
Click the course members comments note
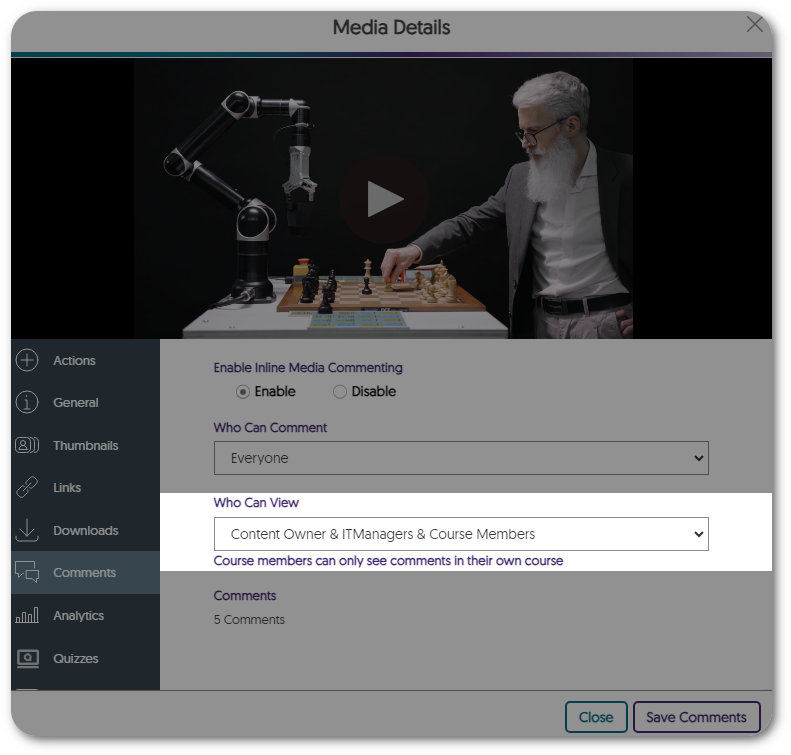(x=388, y=561)
